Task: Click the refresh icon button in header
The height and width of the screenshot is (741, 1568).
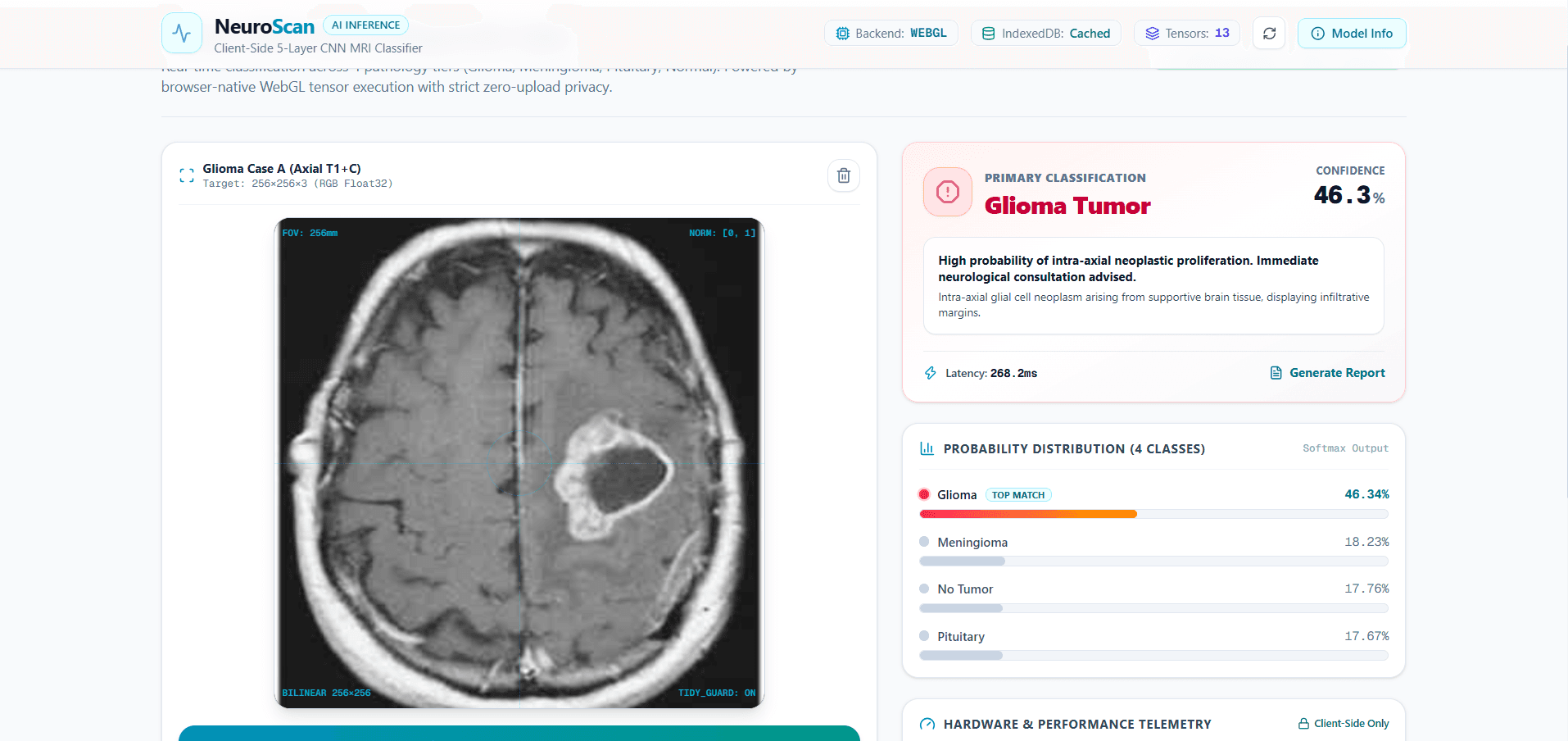Action: (x=1269, y=34)
